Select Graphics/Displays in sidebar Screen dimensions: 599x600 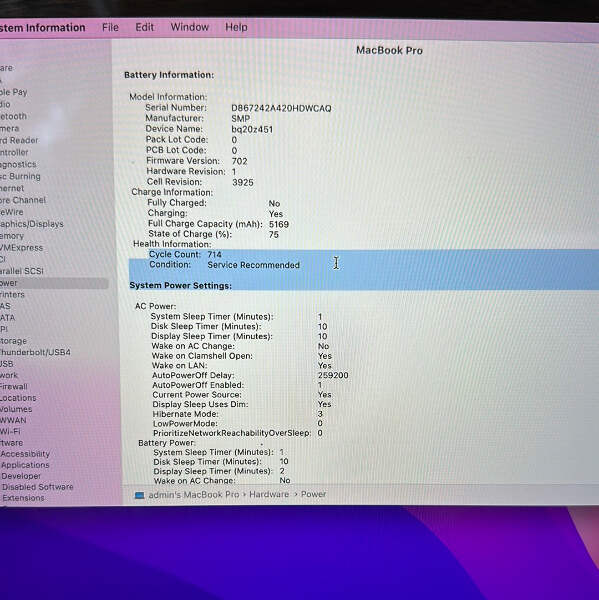tap(32, 224)
